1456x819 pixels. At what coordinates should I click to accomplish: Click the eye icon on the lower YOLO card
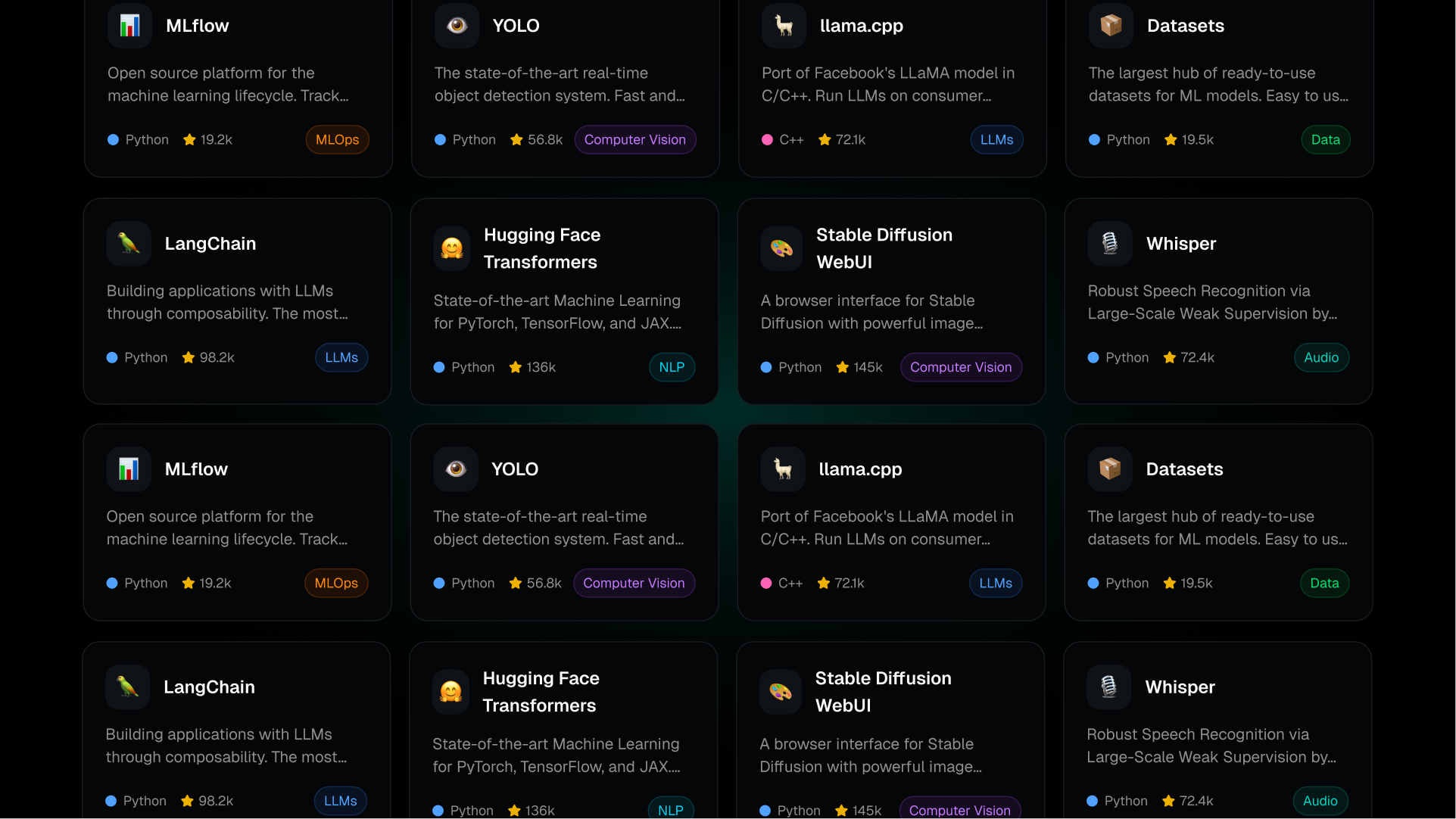(456, 469)
